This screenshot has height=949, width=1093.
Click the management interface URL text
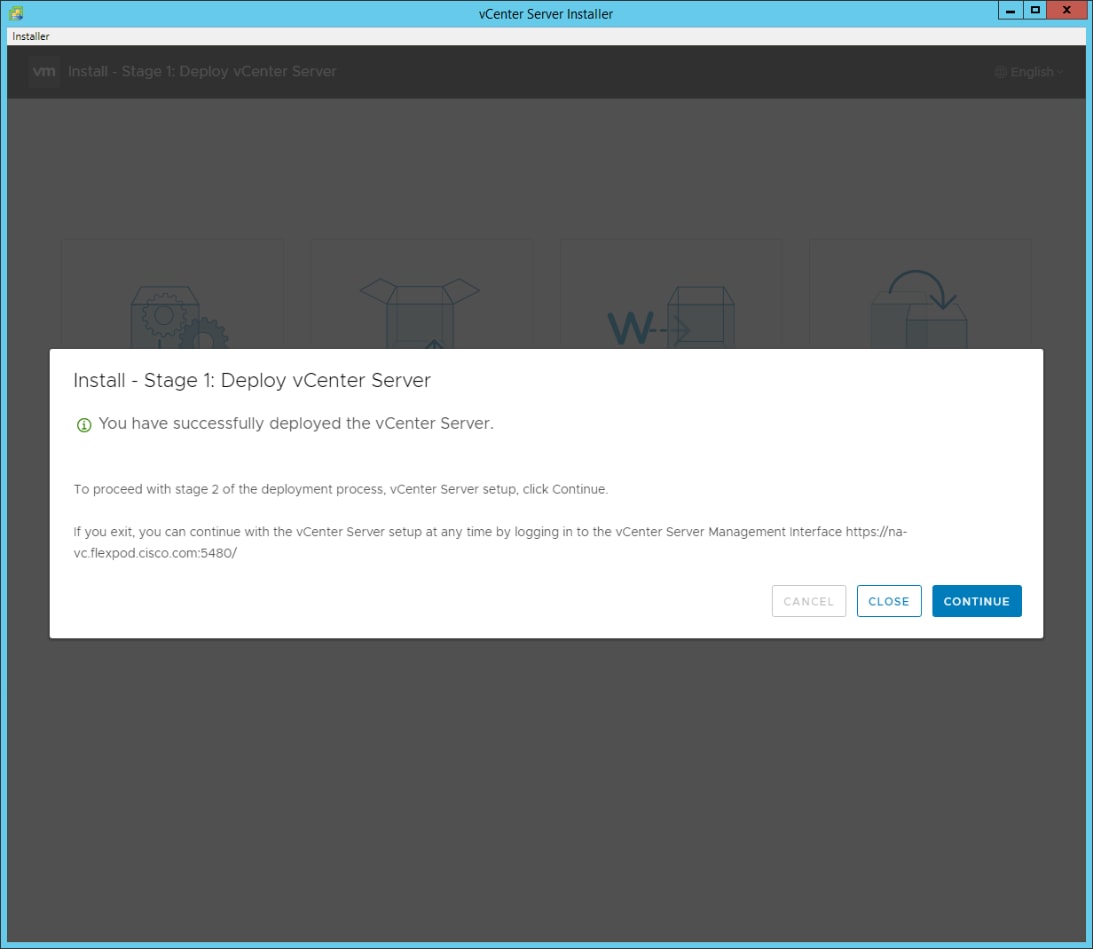tap(490, 542)
